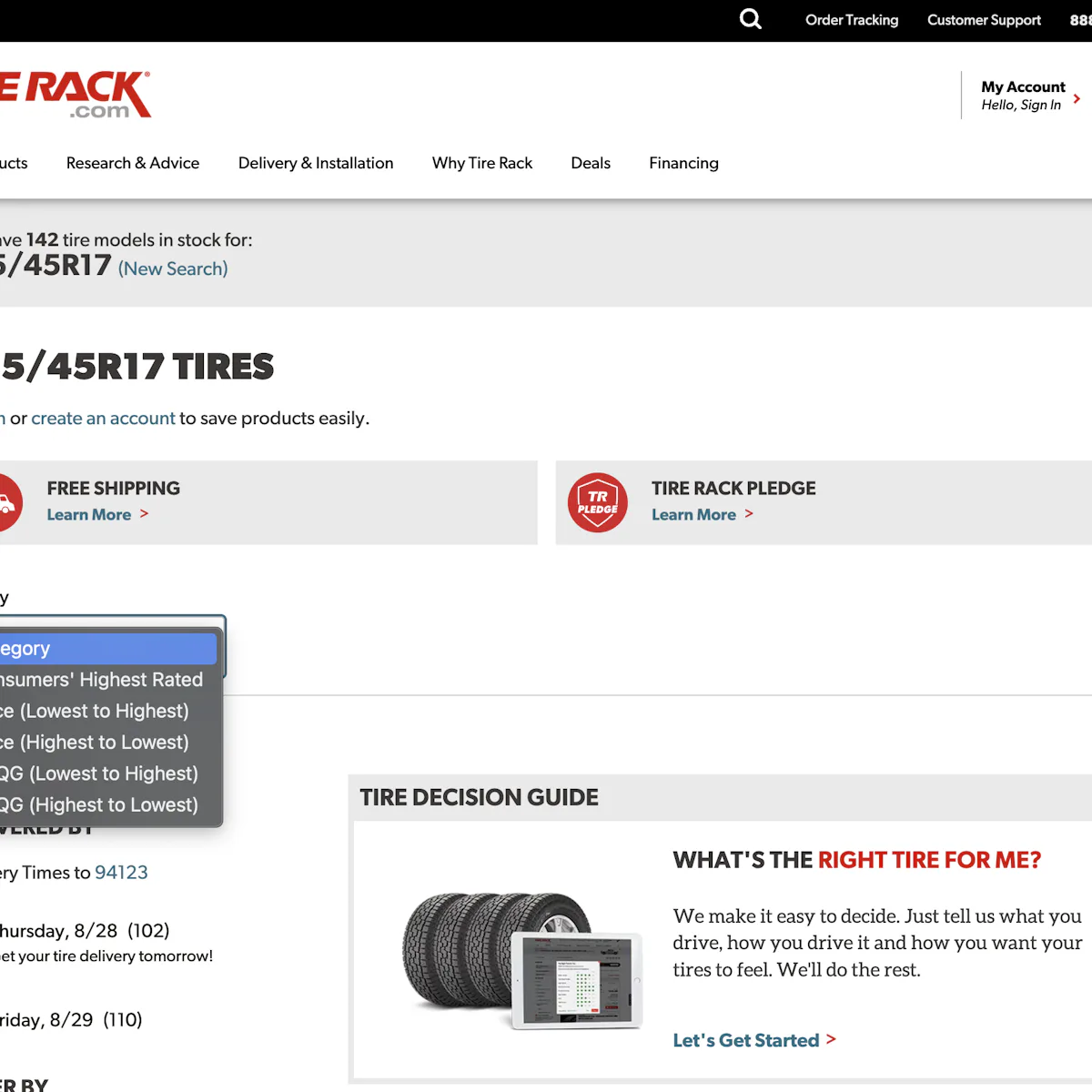Click the search magnifier icon
1092x1092 pixels.
pos(750,19)
